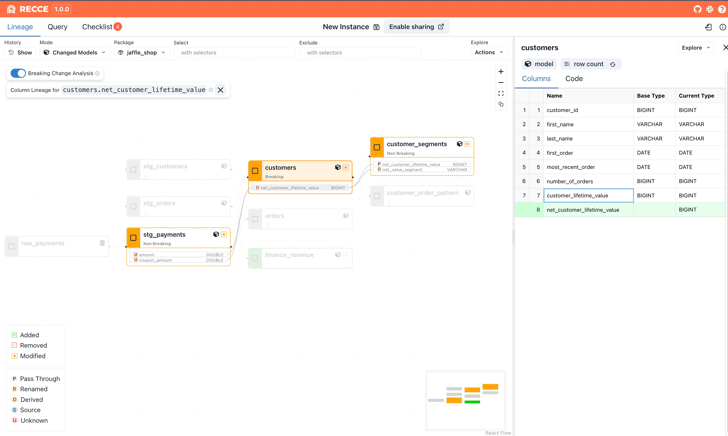Screen dimensions: 728x436
Task: Check the finance_revenue node checkbox
Action: tap(255, 258)
